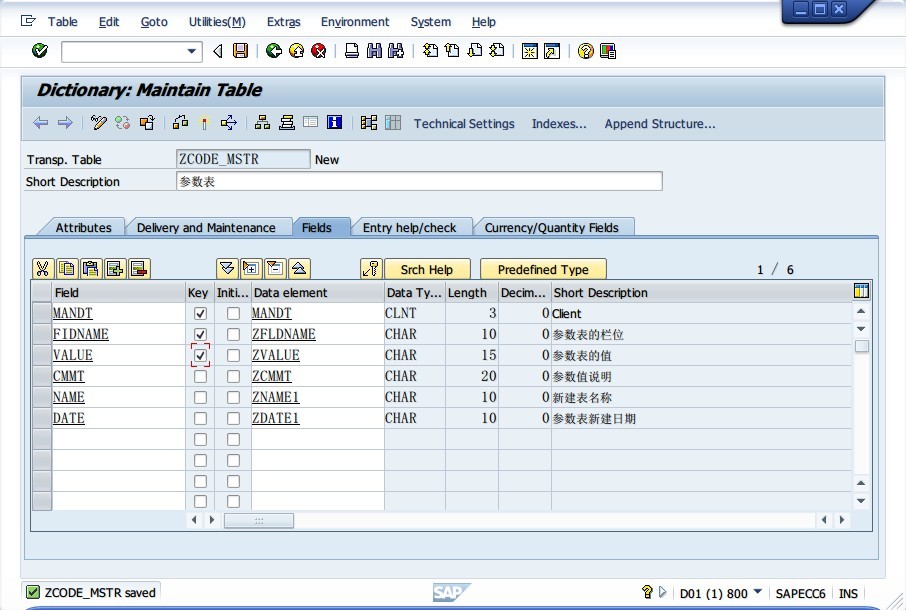Collapse command field with left triangle
The height and width of the screenshot is (610, 906).
tap(217, 51)
